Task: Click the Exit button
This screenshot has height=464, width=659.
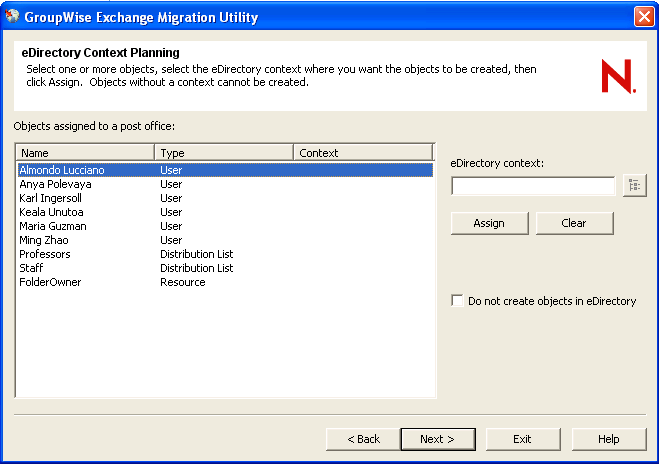Action: tap(523, 439)
